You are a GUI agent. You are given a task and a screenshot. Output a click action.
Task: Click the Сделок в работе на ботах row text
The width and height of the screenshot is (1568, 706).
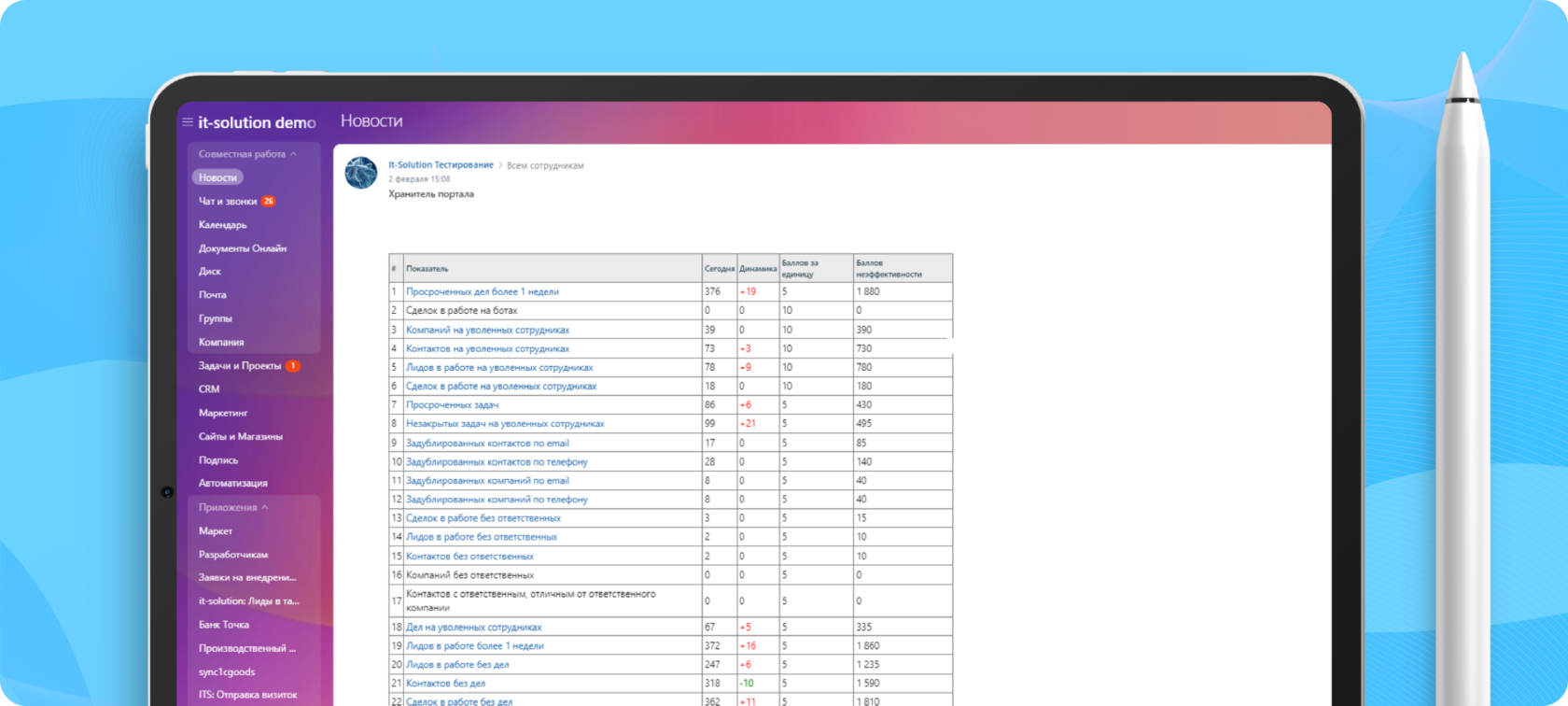[x=461, y=311]
